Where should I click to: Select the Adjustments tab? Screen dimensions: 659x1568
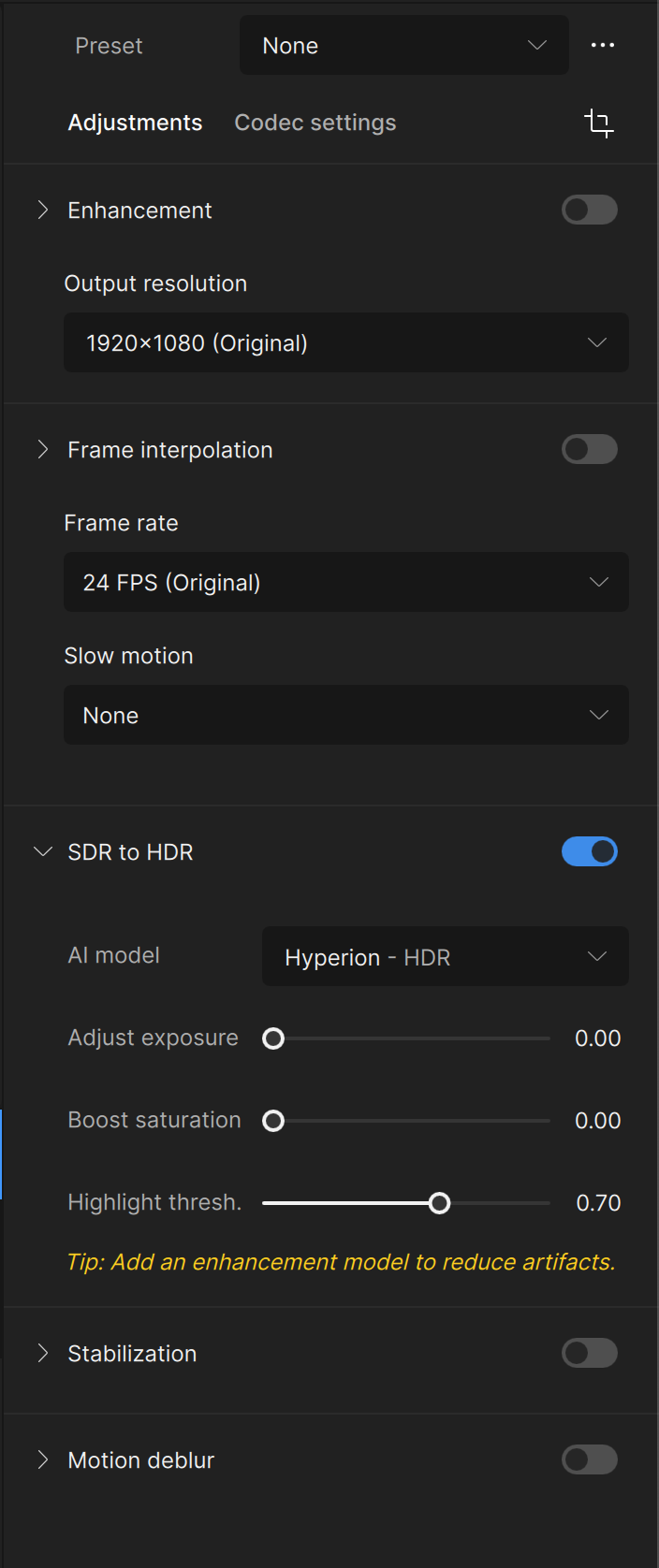pos(134,122)
